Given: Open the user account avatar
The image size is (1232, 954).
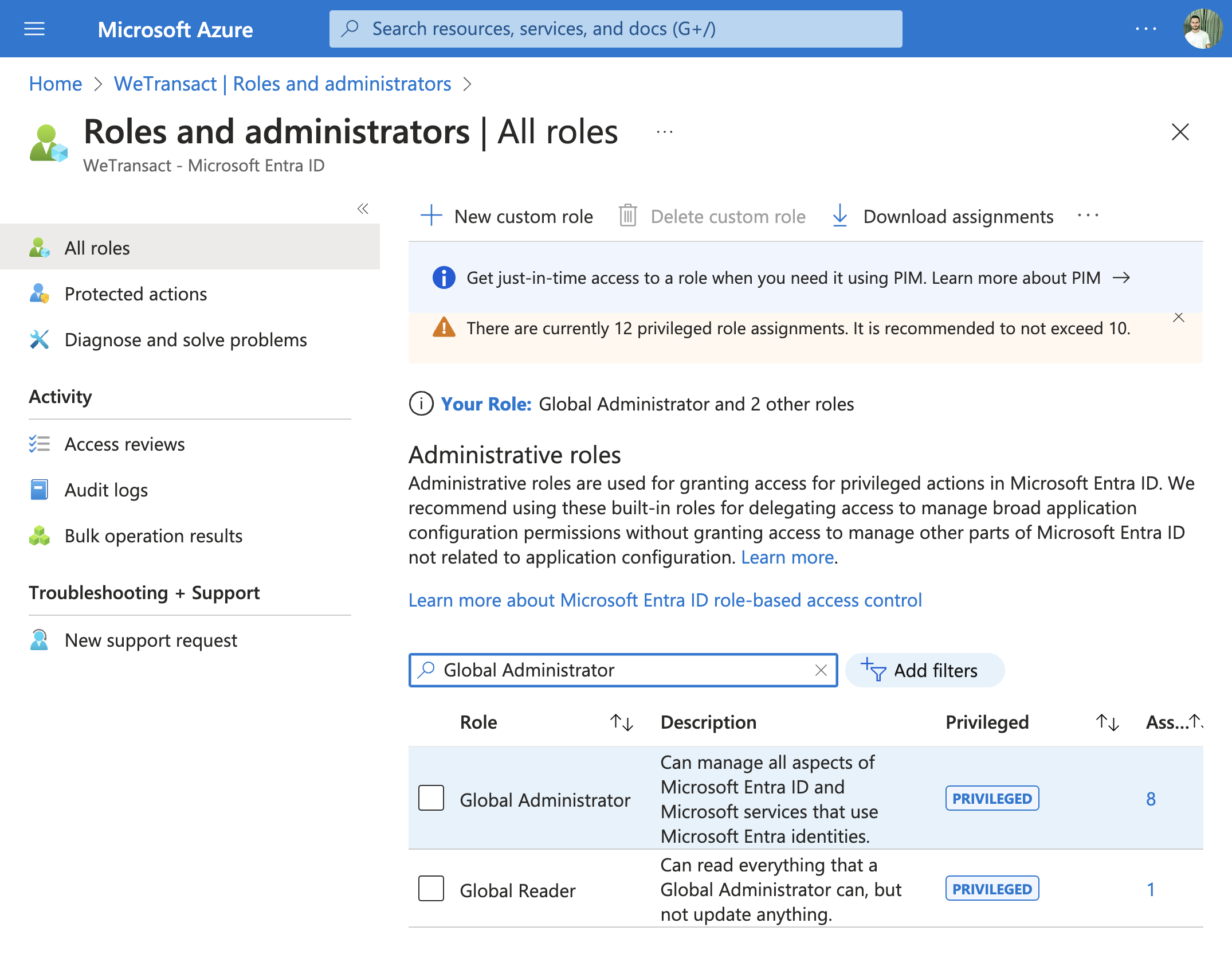Looking at the screenshot, I should point(1202,29).
